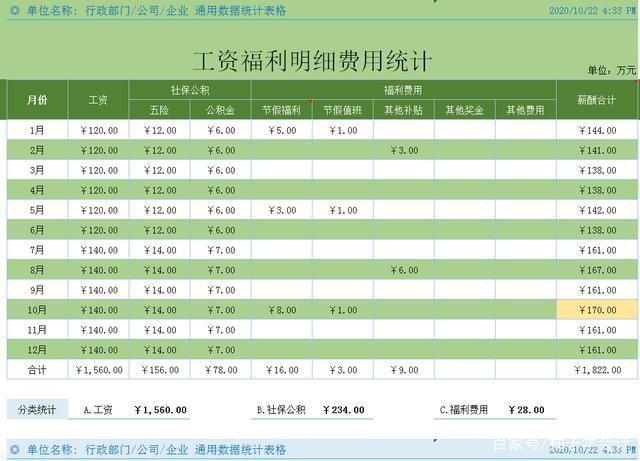The width and height of the screenshot is (640, 461).
Task: Click the C.福利费用 category label
Action: (x=464, y=410)
